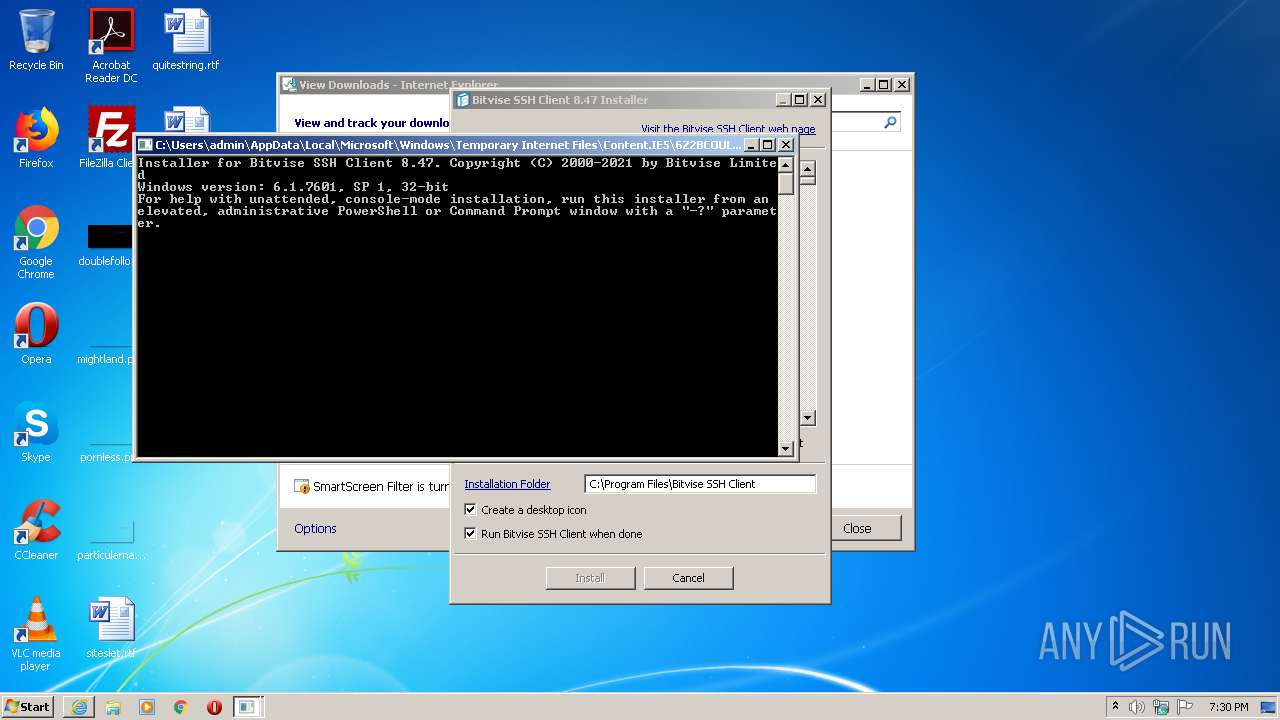Open Windows Explorer folder on the taskbar
The width and height of the screenshot is (1280, 720).
coord(113,707)
